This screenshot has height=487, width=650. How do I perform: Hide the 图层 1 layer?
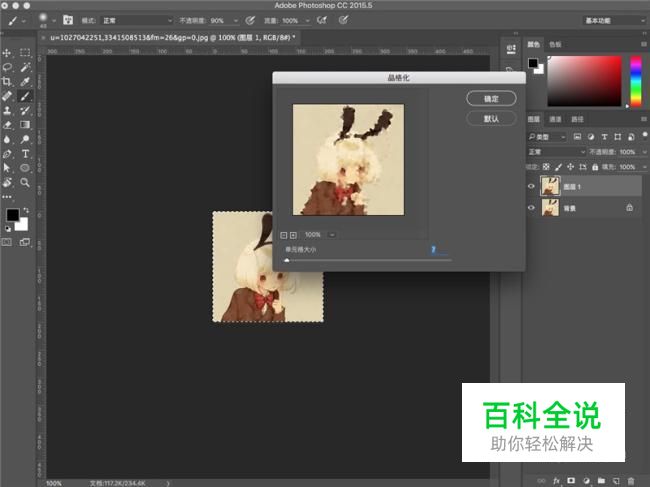(x=531, y=186)
